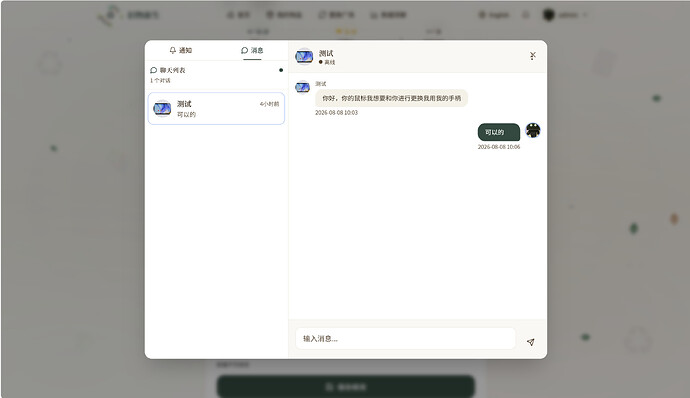Click the received message bubble starting with 你好

click(391, 98)
